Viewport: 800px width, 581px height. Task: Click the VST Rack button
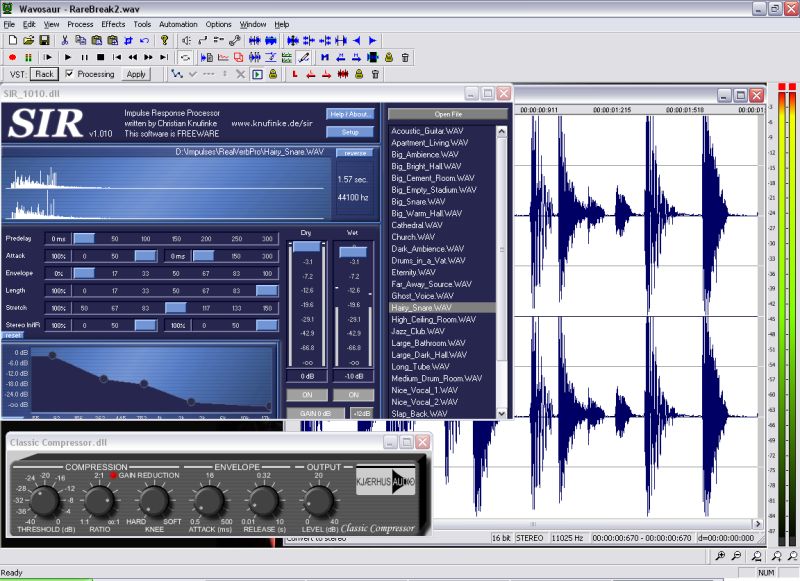pyautogui.click(x=44, y=74)
